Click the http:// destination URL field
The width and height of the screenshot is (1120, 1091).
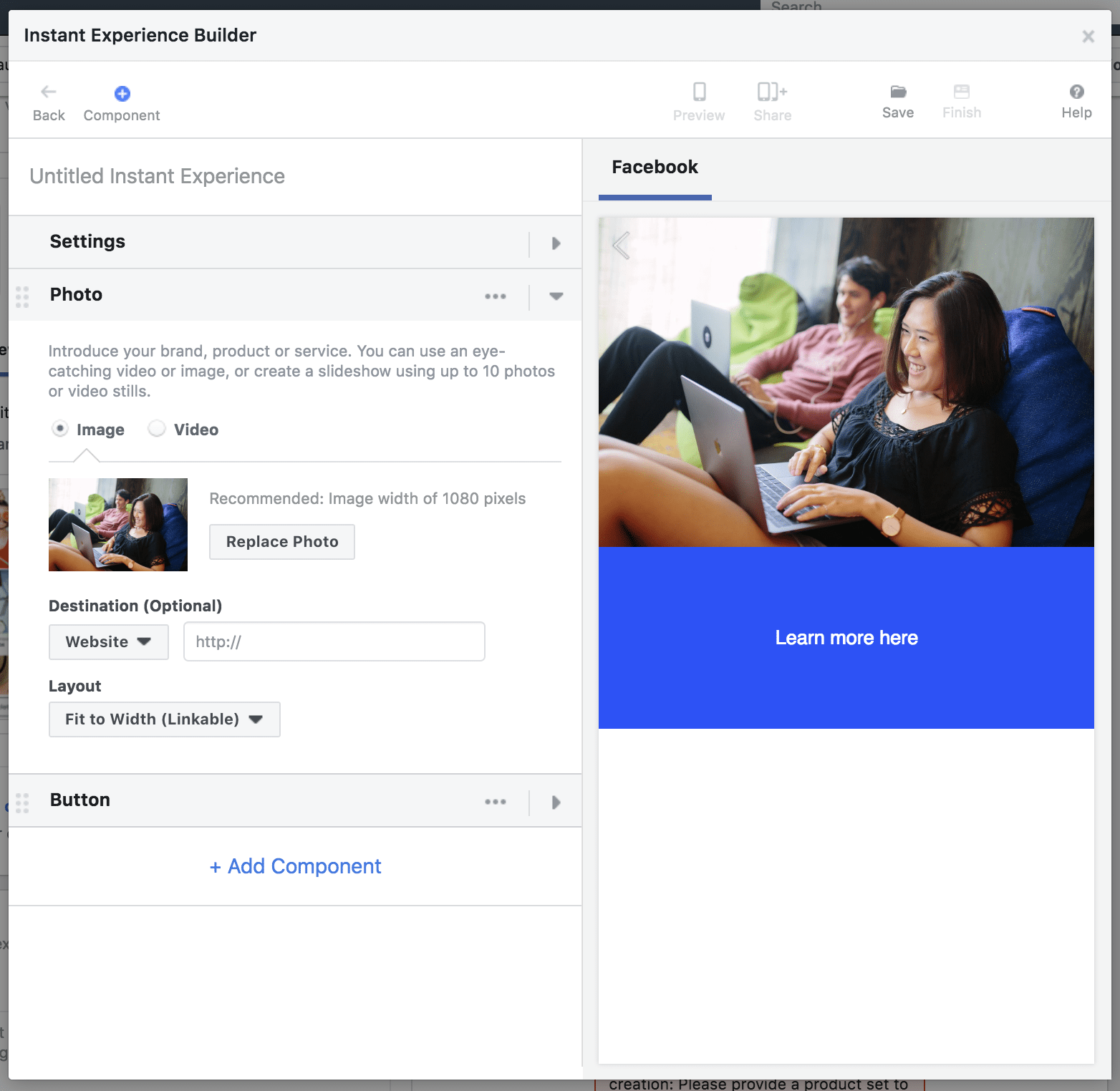click(334, 641)
